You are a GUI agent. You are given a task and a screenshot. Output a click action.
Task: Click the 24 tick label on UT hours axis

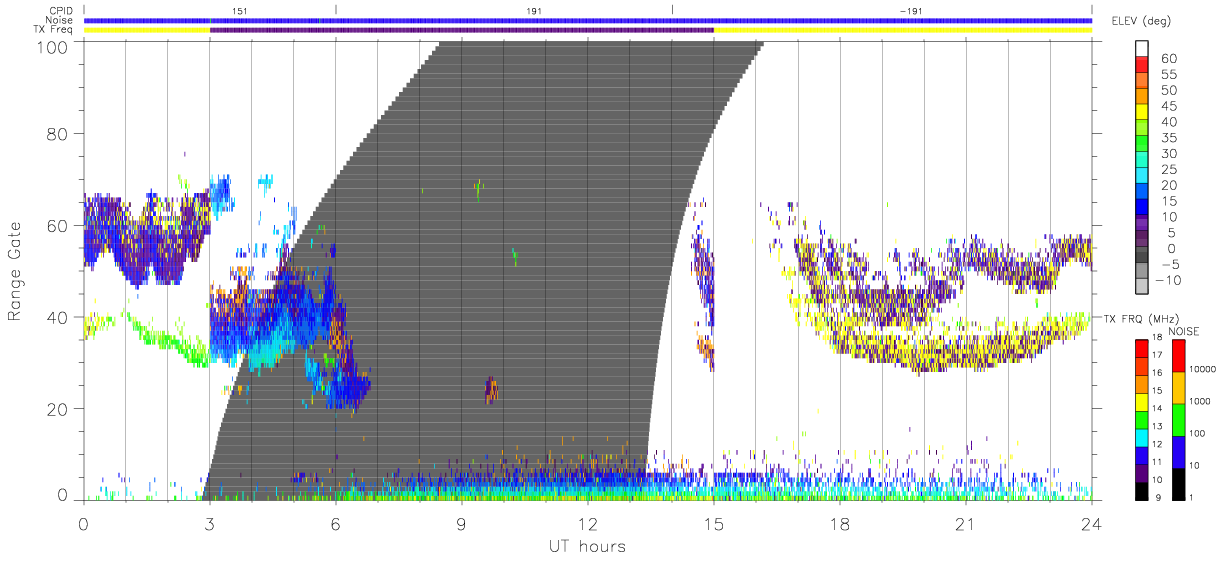pos(1091,524)
